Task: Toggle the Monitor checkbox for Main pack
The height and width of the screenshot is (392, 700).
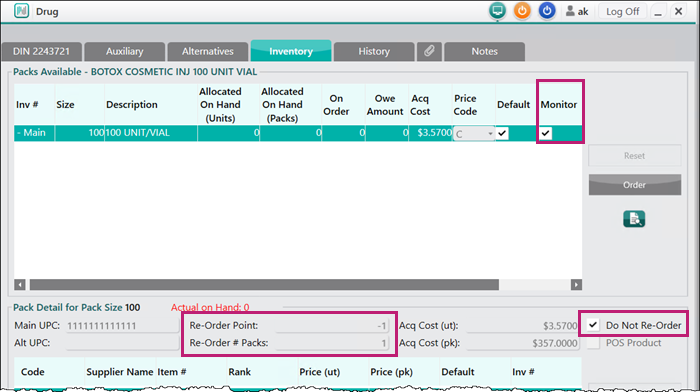Action: click(x=546, y=133)
